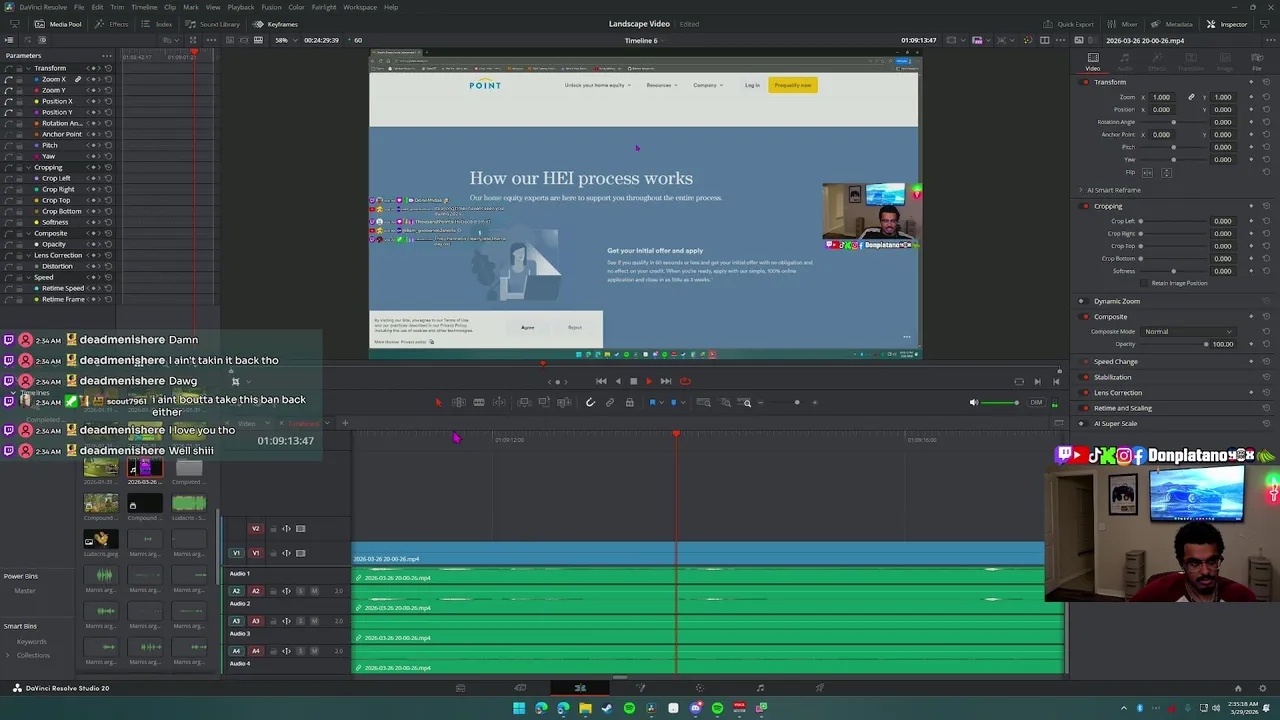Open the Composite Mode dropdown
The image size is (1280, 720).
(1188, 331)
